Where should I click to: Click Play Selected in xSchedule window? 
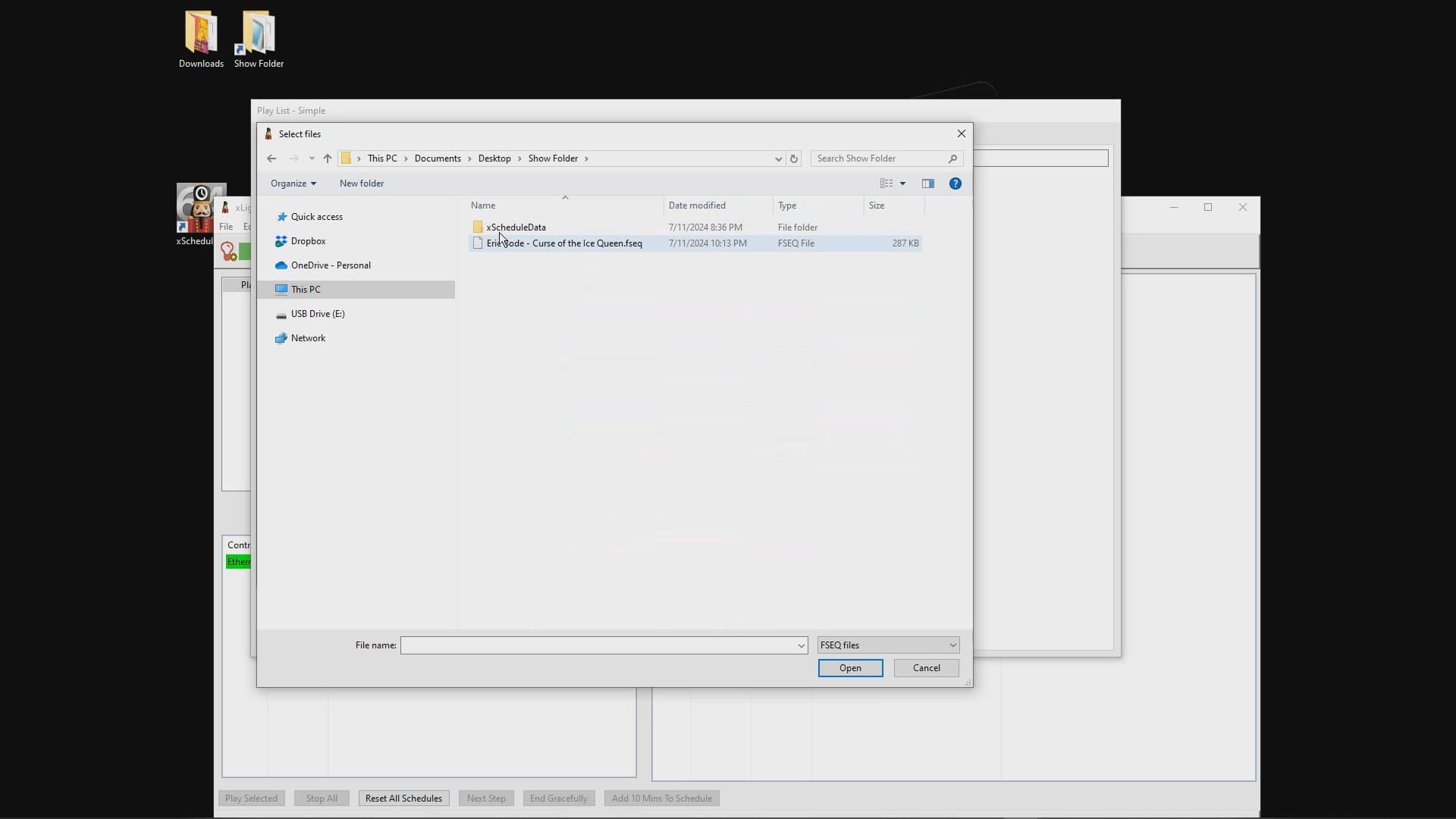tap(251, 799)
